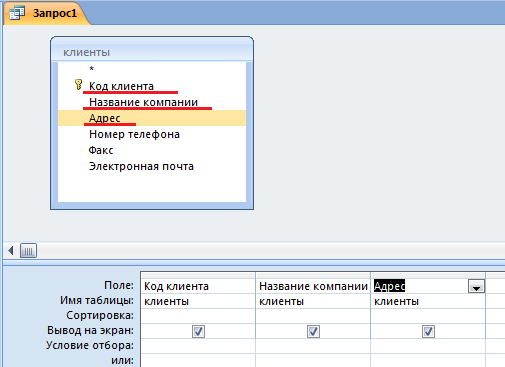The width and height of the screenshot is (505, 367).
Task: Click the или: row label
Action: click(122, 360)
